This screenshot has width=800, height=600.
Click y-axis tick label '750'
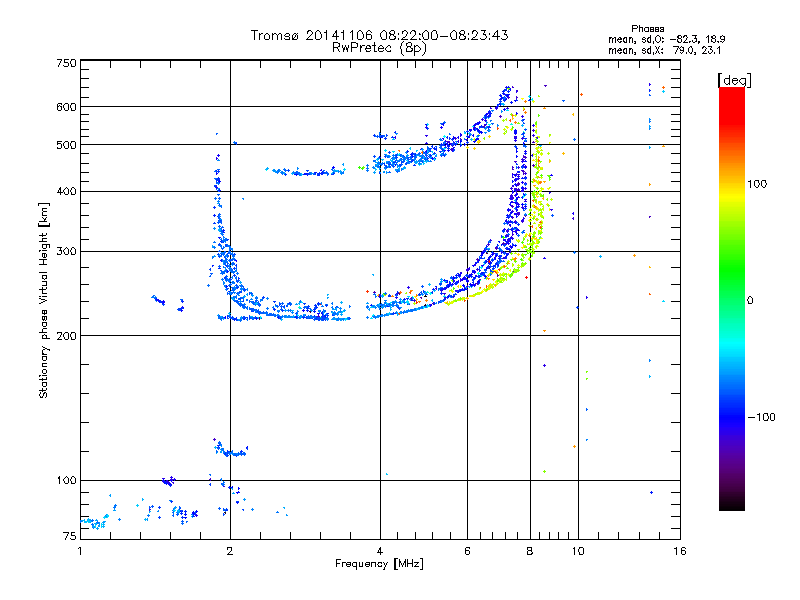(66, 63)
